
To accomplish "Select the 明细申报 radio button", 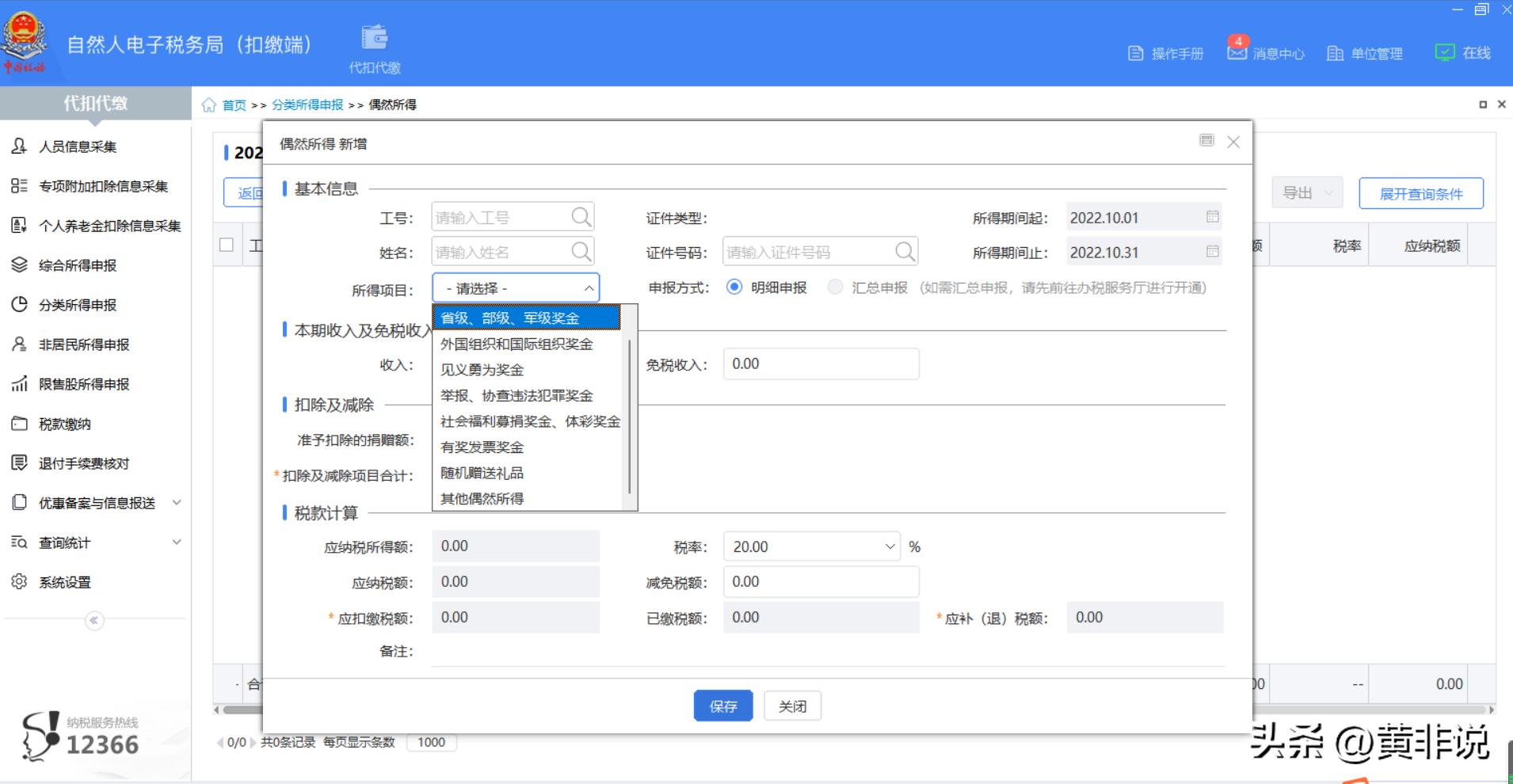I will point(734,287).
